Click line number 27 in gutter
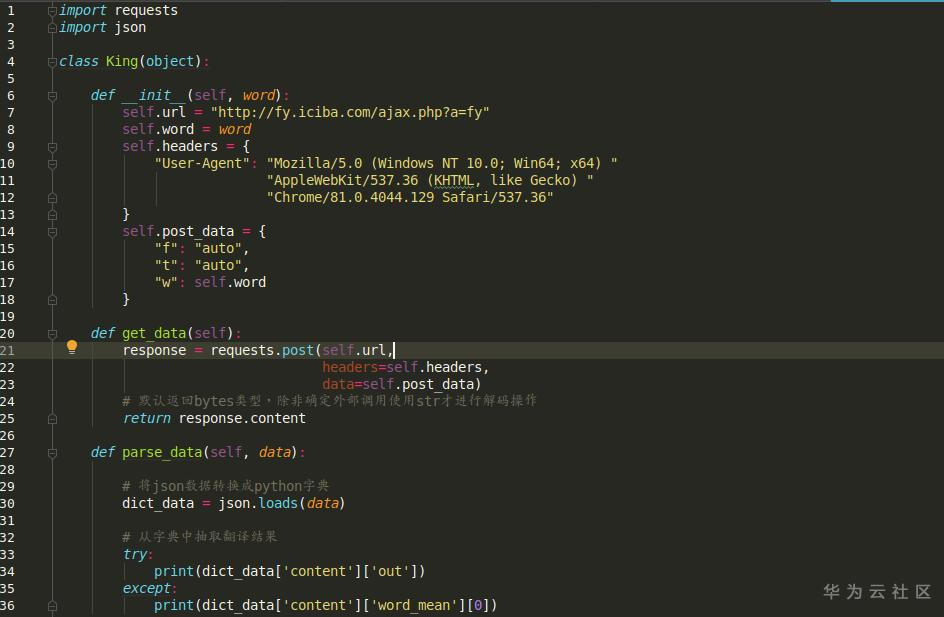The height and width of the screenshot is (617, 944). point(7,453)
